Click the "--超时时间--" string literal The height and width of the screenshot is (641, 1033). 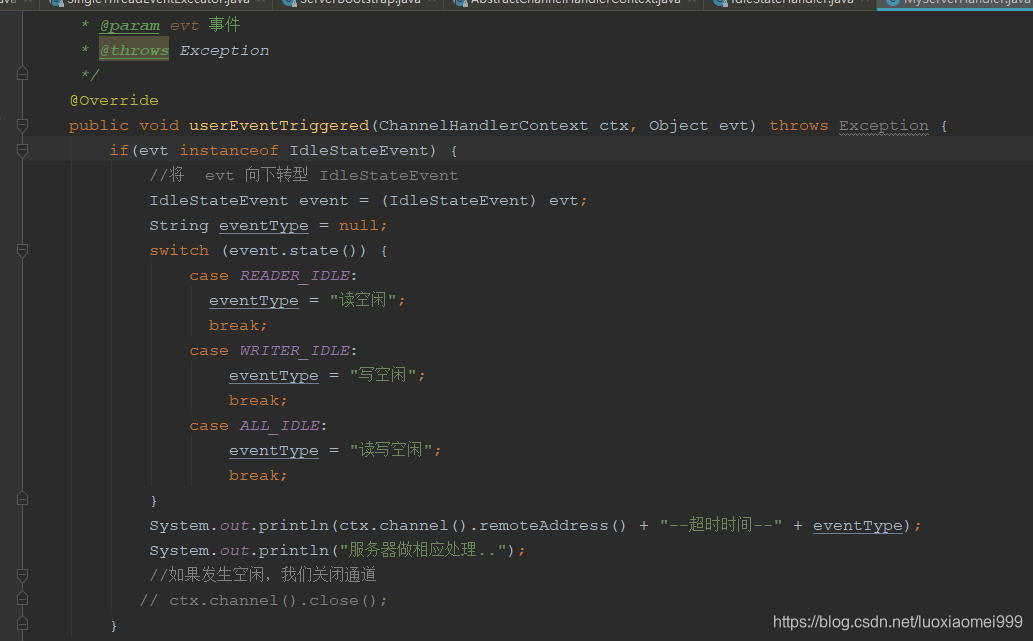coord(721,525)
